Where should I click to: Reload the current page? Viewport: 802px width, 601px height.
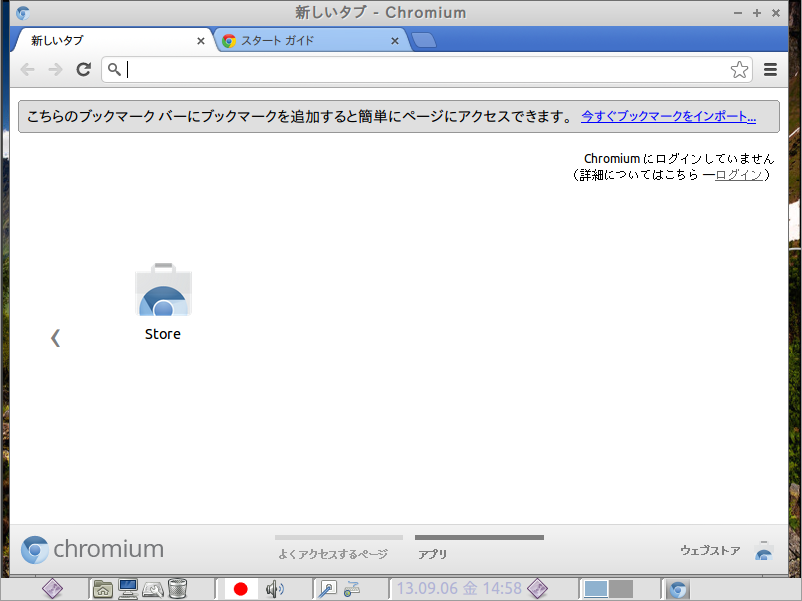[x=83, y=69]
